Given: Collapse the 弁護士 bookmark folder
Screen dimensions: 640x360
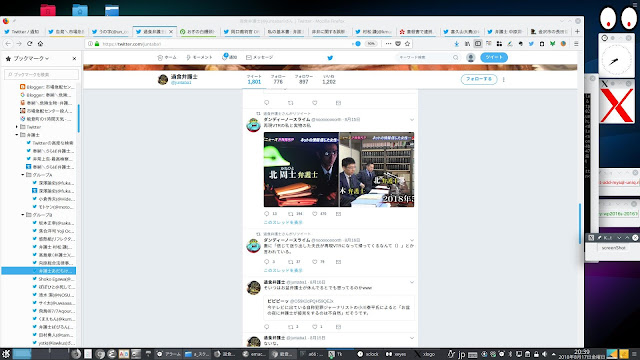Looking at the screenshot, I should coord(17,135).
